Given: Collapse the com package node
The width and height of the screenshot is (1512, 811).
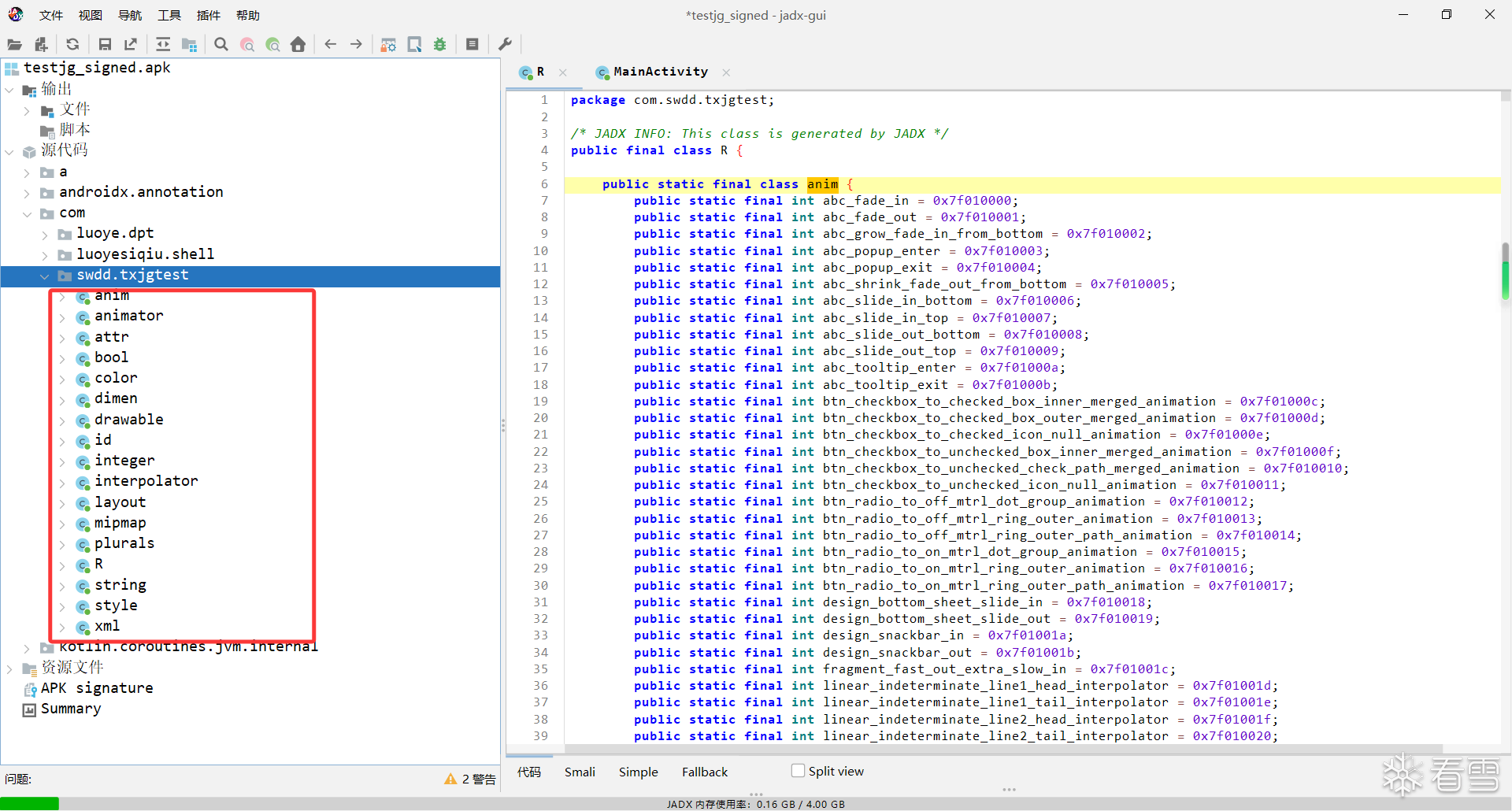Looking at the screenshot, I should (27, 214).
